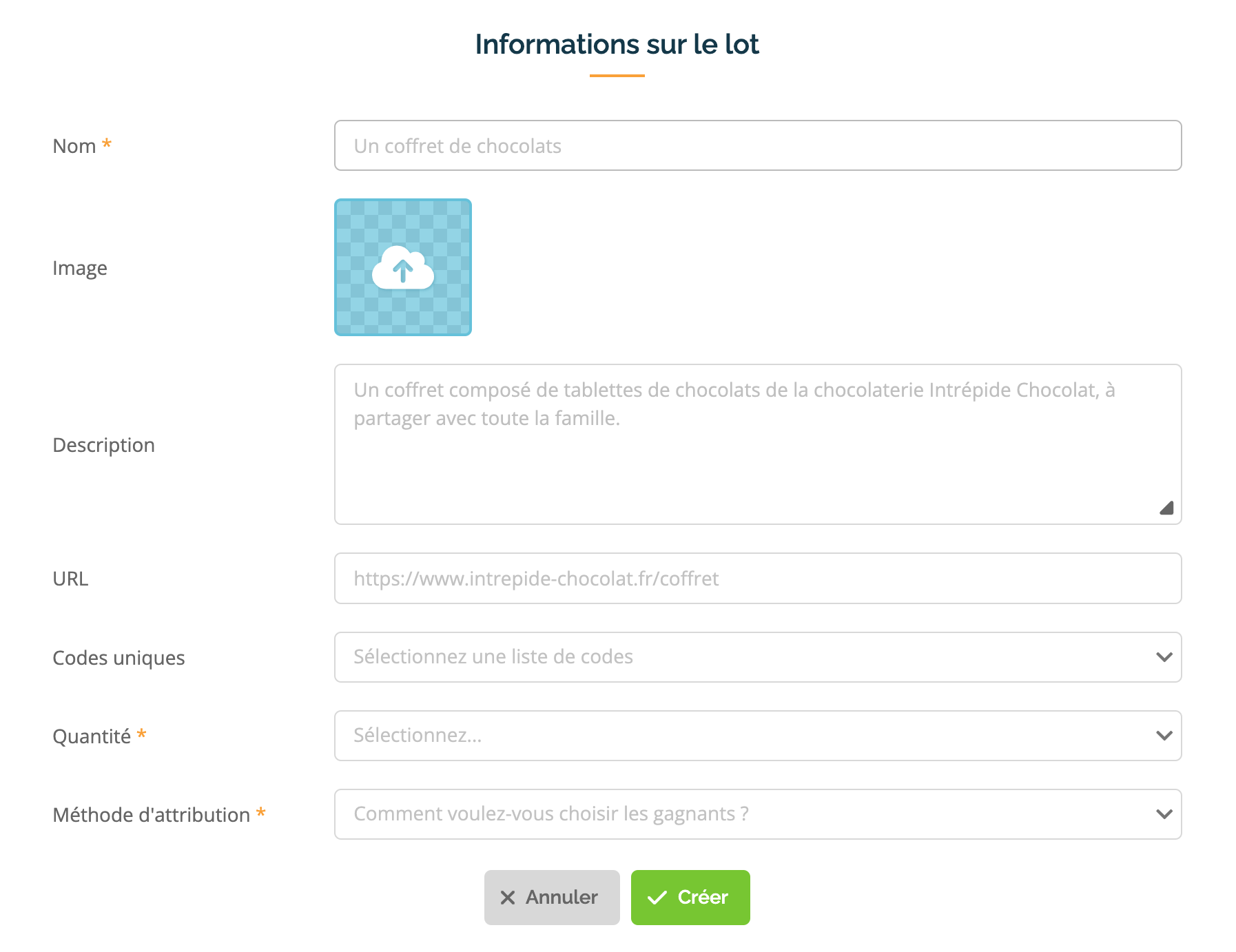Click the "URL" field label
Screen dimensions: 1236x952
[x=71, y=579]
